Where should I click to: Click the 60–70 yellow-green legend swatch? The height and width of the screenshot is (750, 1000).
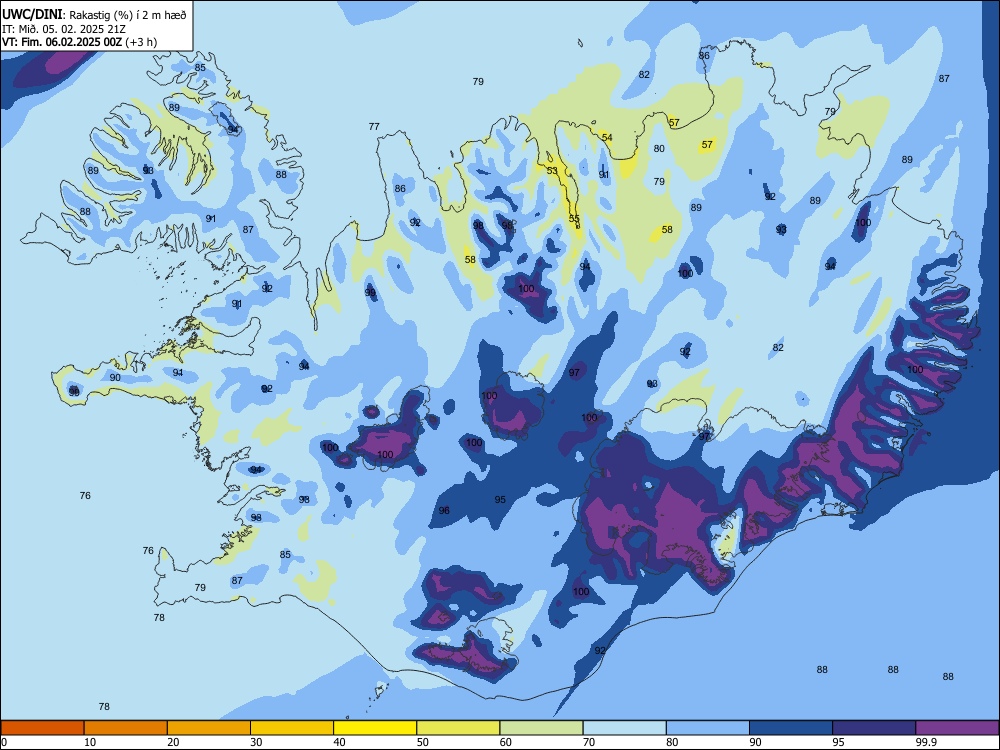541,728
